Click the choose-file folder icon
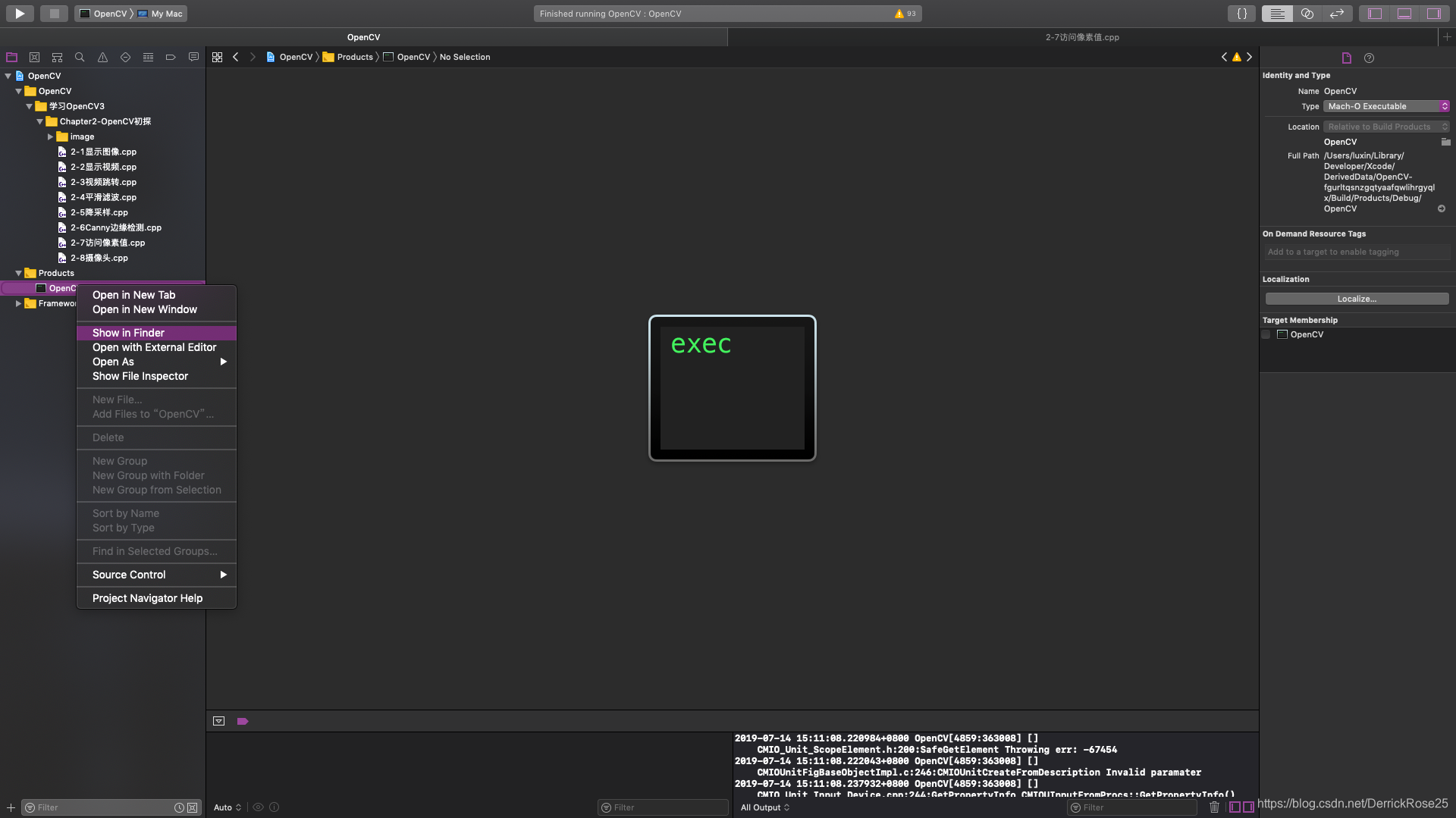Screen dimensions: 1456x818 (x=1445, y=142)
